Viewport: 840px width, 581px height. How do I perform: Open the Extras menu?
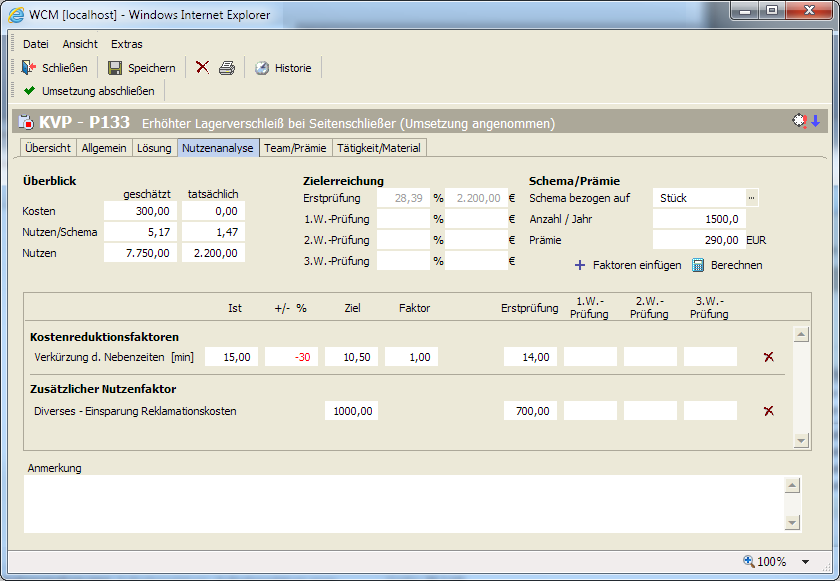tap(127, 44)
